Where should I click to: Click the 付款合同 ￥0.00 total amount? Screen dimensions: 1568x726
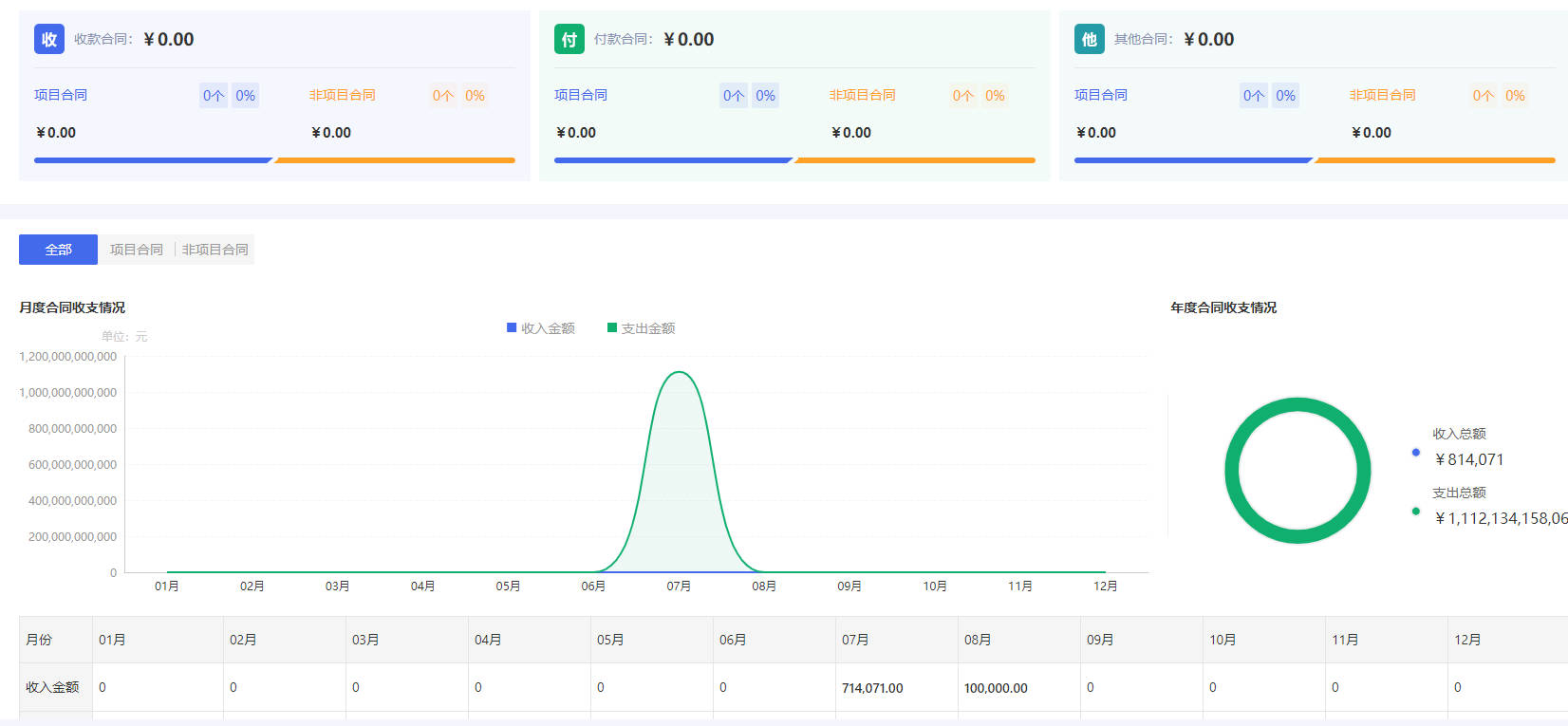(x=689, y=39)
